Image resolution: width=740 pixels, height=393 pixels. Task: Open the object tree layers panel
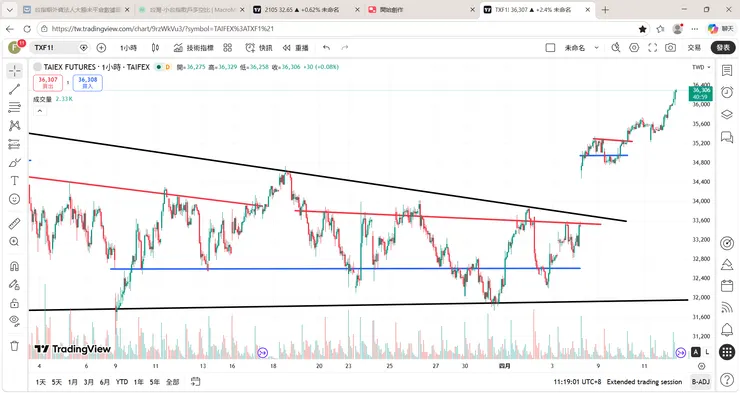[727, 114]
